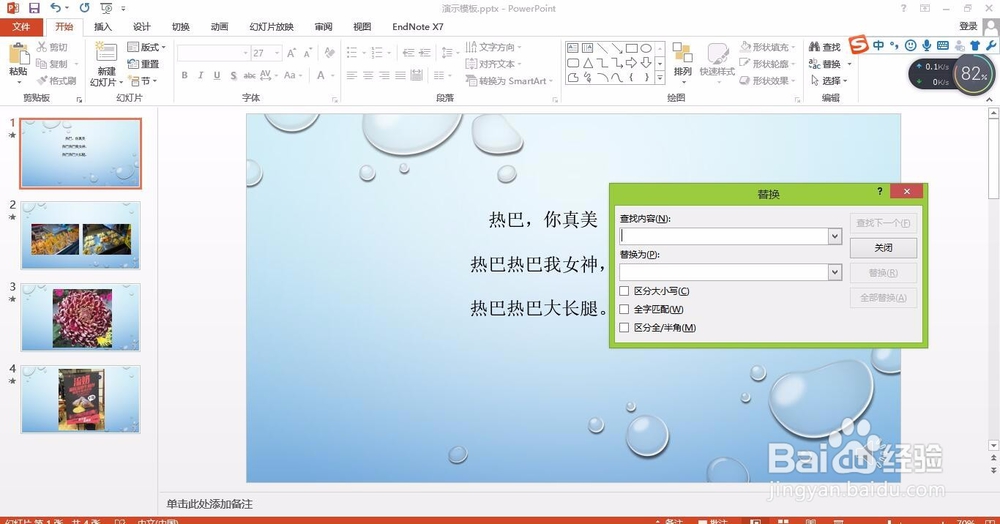Switch to the Animations (动画) tab
1000x524 pixels.
point(219,27)
